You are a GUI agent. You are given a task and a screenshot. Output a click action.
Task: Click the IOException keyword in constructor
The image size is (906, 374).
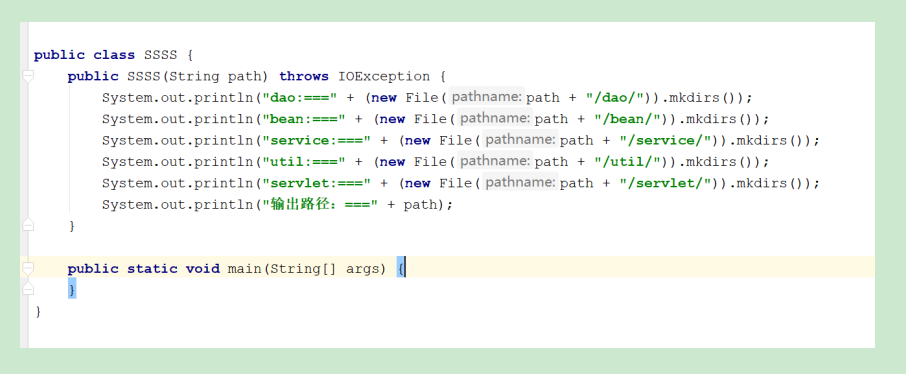click(x=384, y=76)
